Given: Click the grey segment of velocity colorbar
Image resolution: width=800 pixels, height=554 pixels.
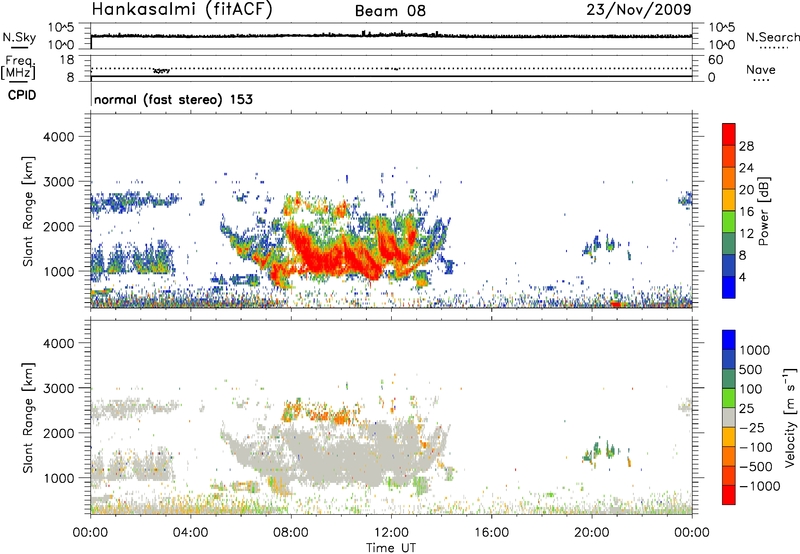Looking at the screenshot, I should tap(729, 417).
